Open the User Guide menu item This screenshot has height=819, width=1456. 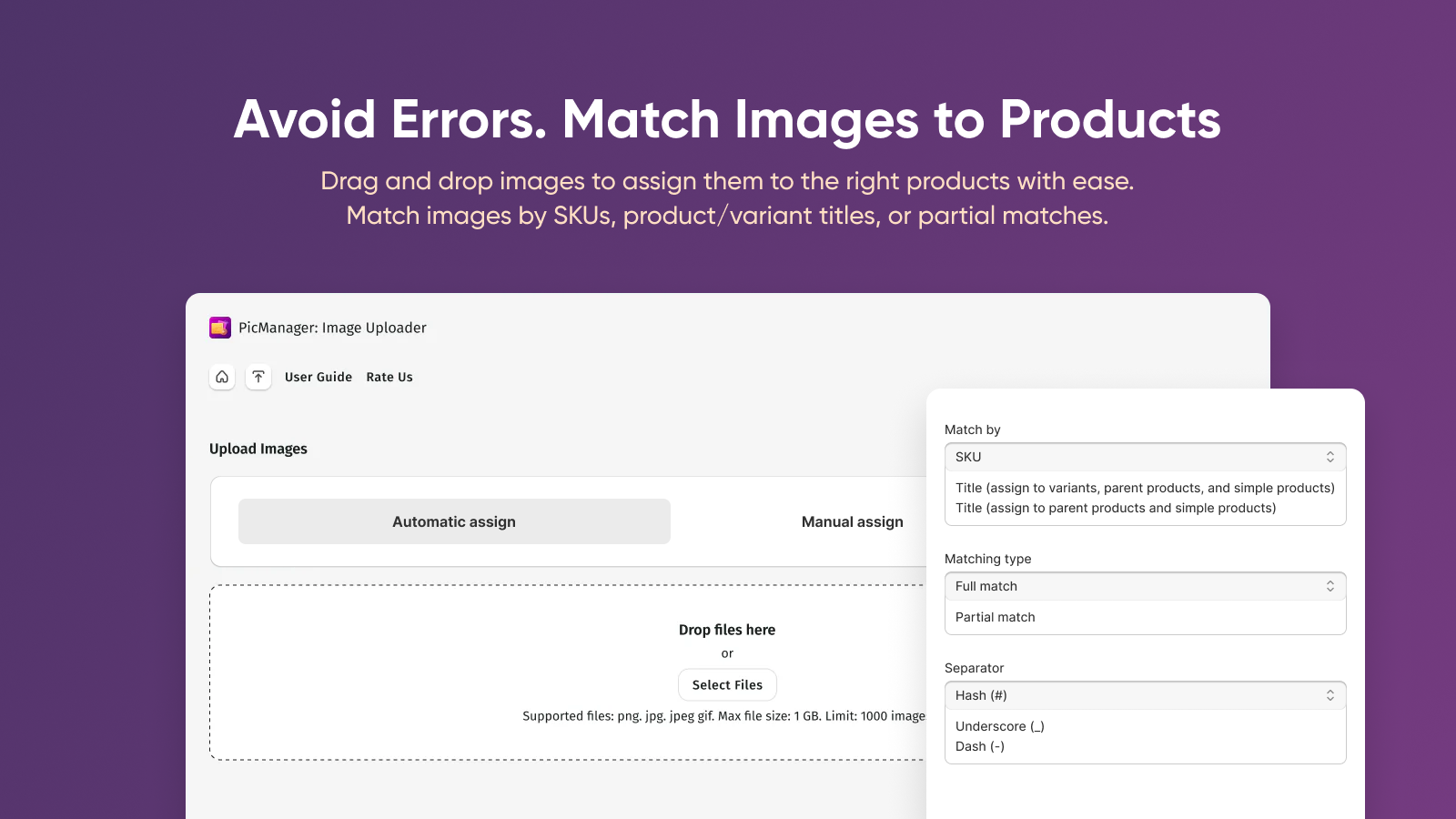318,377
